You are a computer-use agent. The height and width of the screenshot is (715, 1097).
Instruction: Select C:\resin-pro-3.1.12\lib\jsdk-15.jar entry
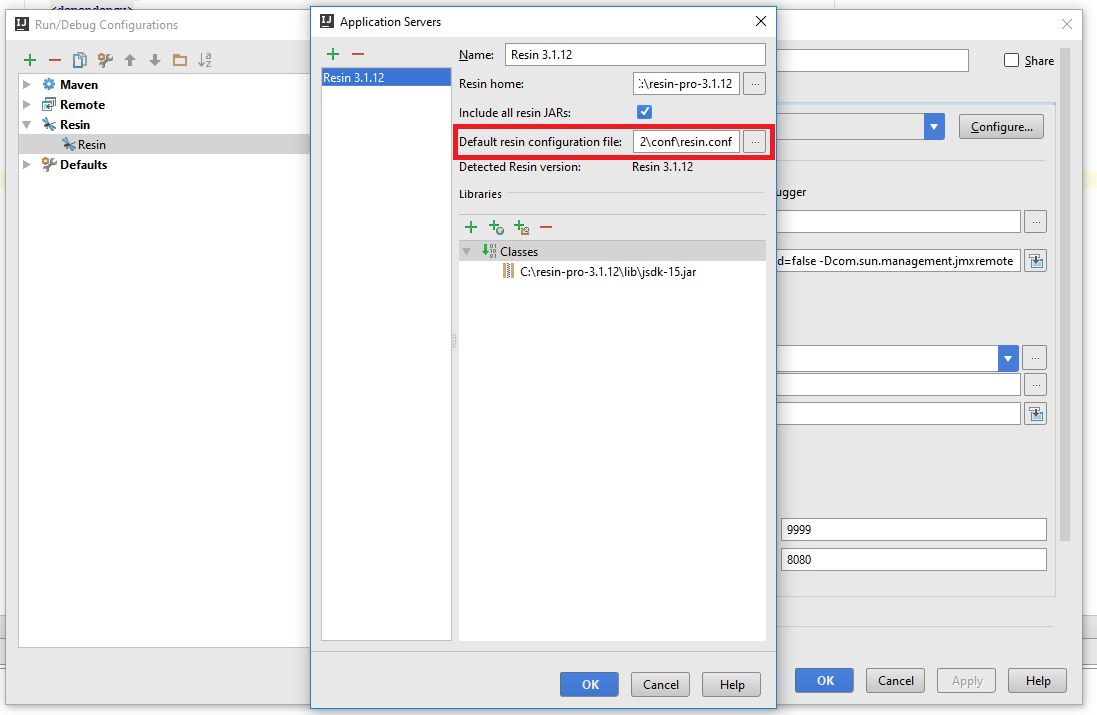(x=608, y=271)
